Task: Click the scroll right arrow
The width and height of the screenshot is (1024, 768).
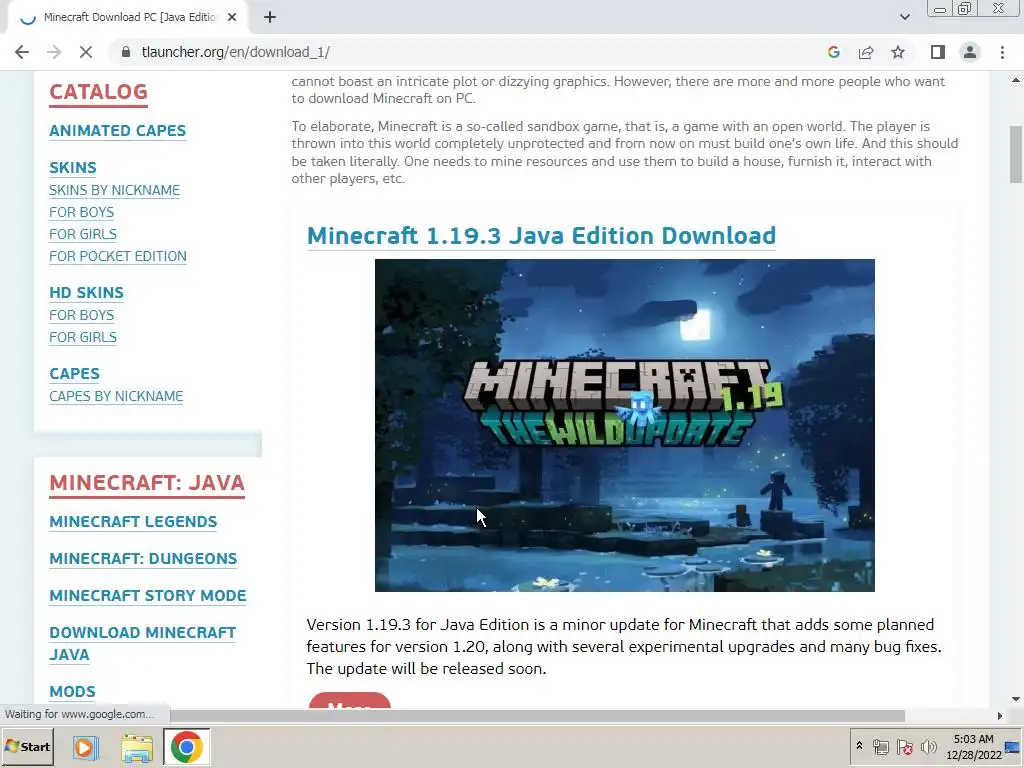Action: (1000, 716)
